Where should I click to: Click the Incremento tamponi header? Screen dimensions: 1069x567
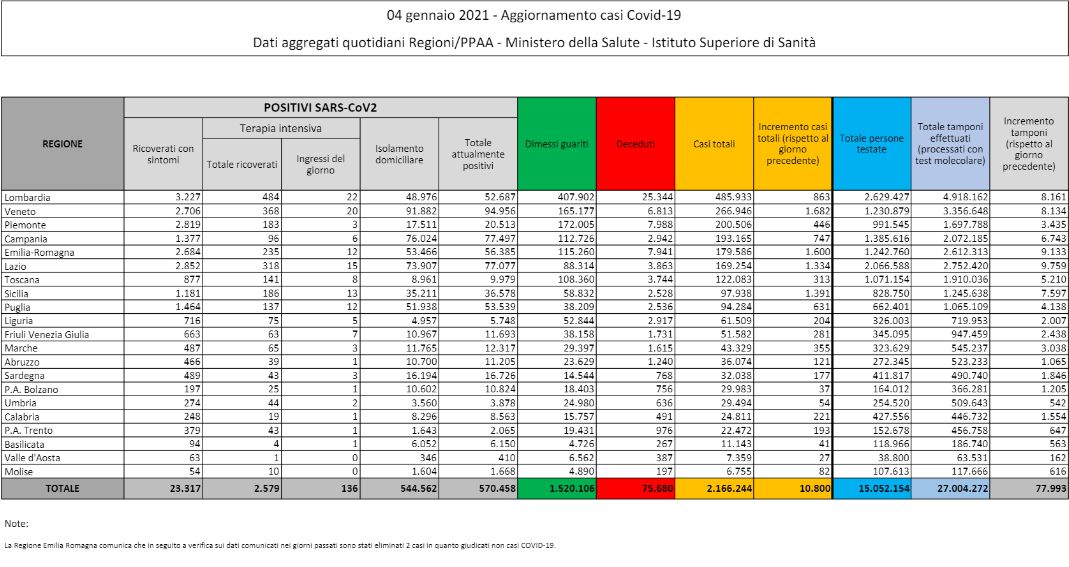(1029, 144)
